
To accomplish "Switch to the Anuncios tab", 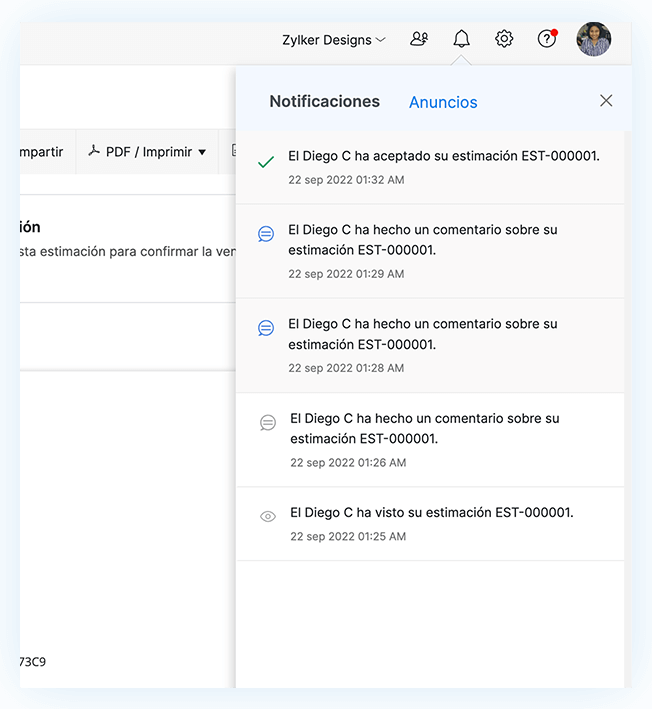I will (443, 102).
